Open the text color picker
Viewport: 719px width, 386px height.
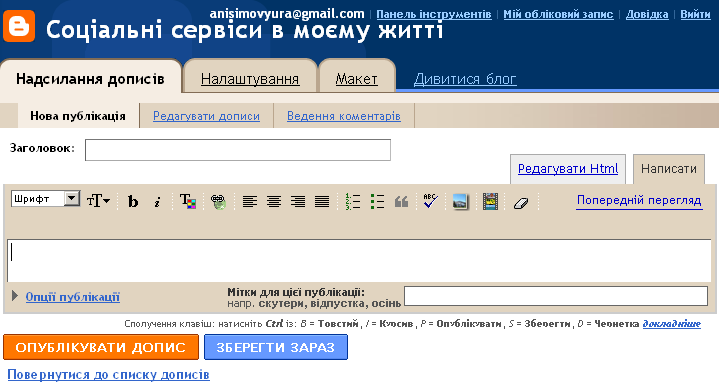pyautogui.click(x=188, y=201)
